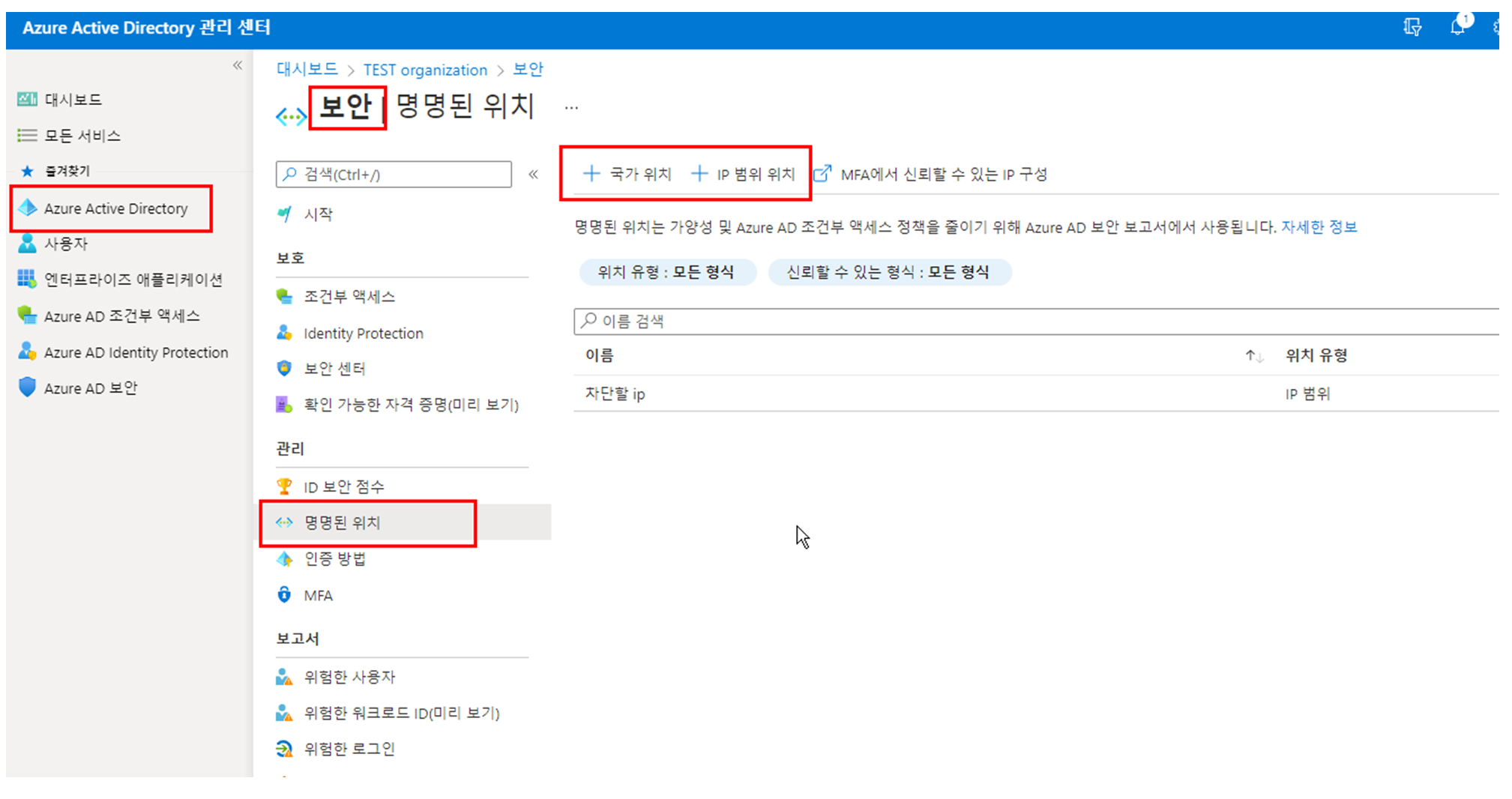Click the MFA lock icon
This screenshot has width=1512, height=799.
[284, 594]
